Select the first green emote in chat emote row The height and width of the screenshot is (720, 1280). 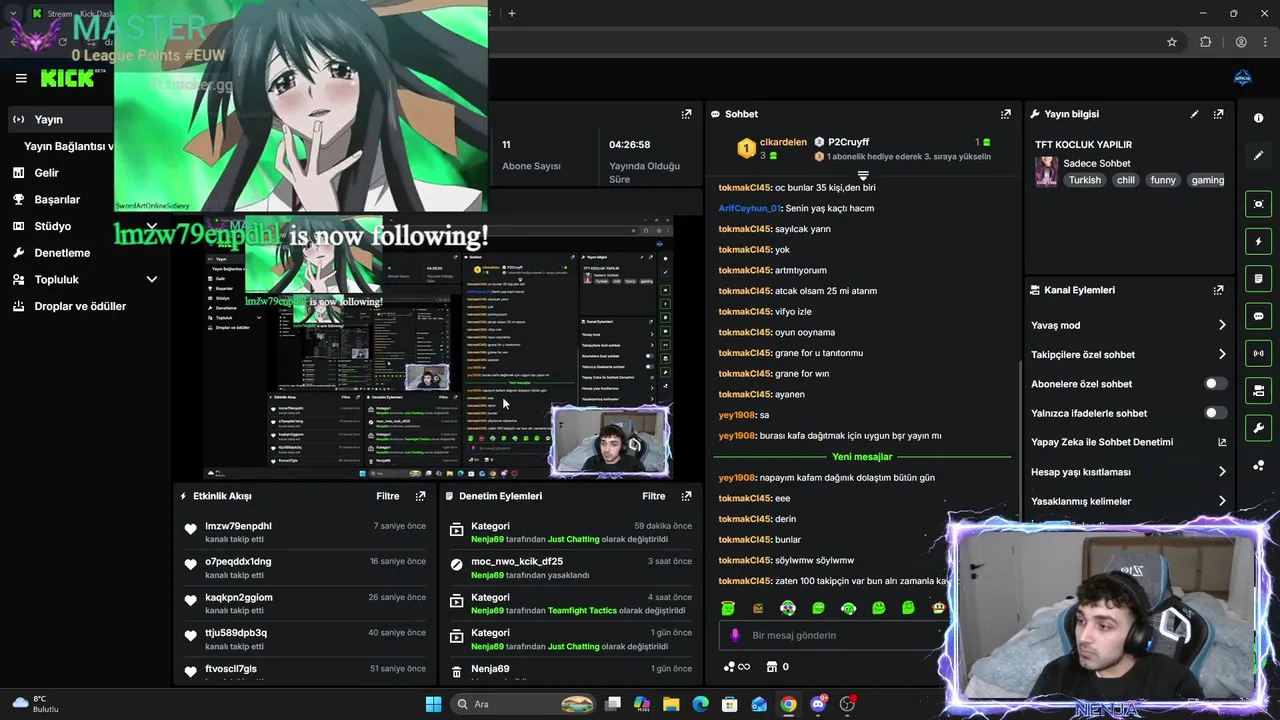click(728, 608)
